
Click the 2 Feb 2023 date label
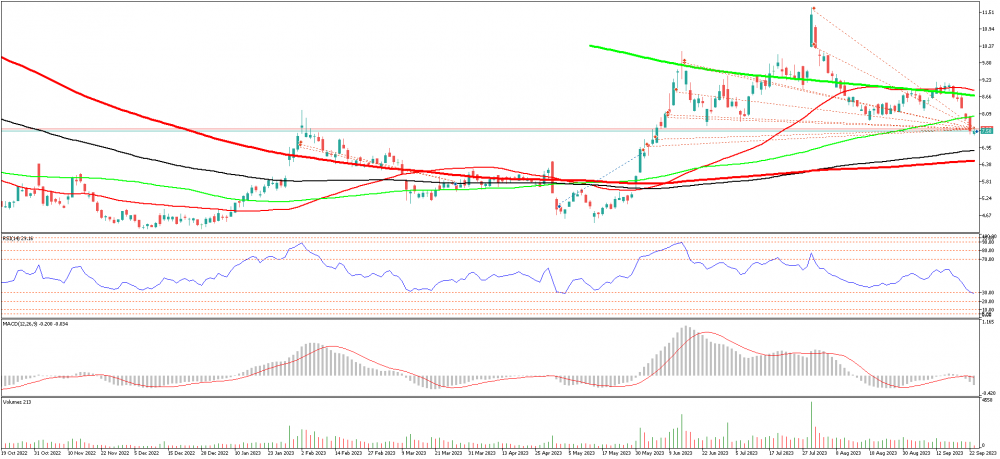(314, 453)
